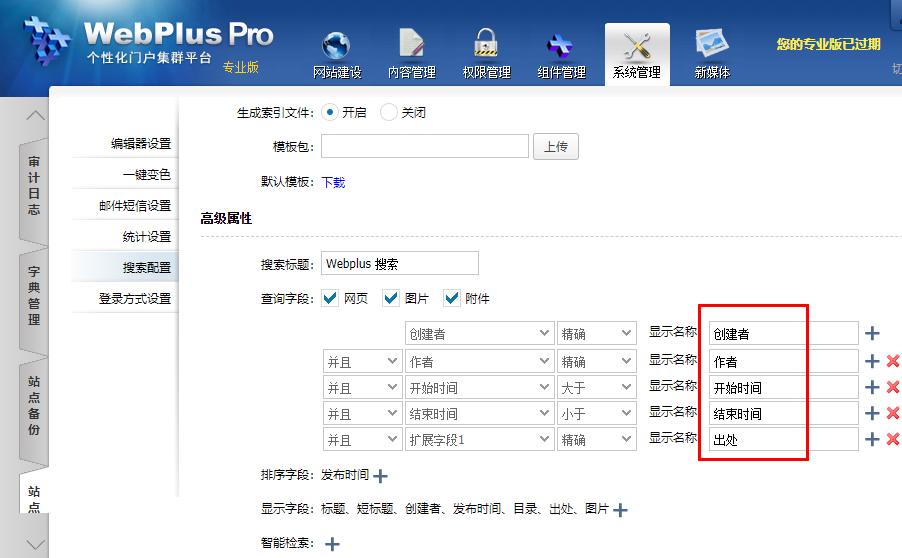Select the 关闭 radio for index file generation
The height and width of the screenshot is (558, 902).
(x=388, y=112)
